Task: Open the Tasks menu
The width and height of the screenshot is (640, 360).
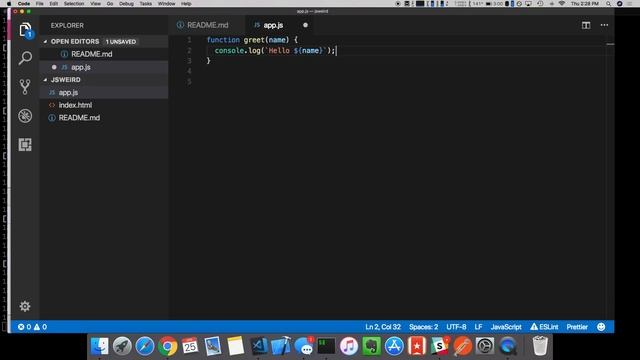Action: point(145,4)
